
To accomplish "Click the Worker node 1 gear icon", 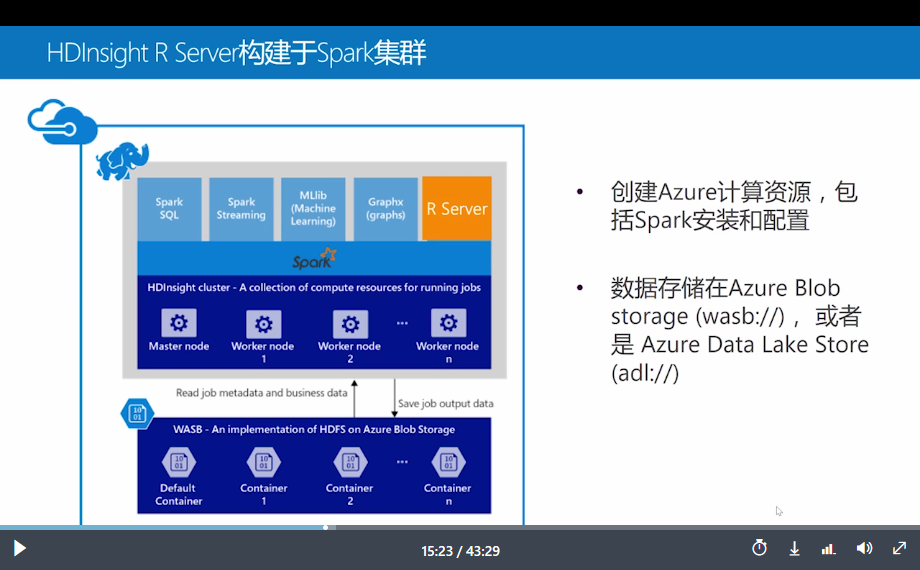I will (263, 324).
